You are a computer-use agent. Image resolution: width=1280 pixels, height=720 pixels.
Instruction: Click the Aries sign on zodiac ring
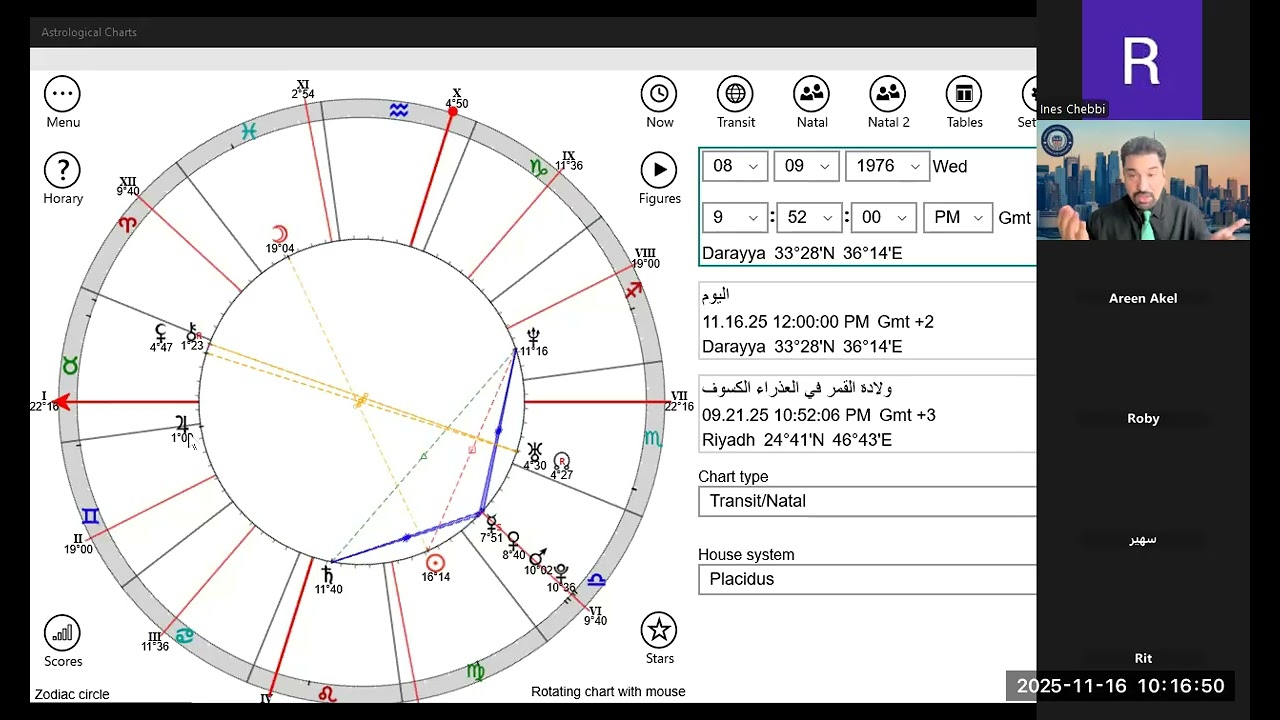(x=127, y=224)
